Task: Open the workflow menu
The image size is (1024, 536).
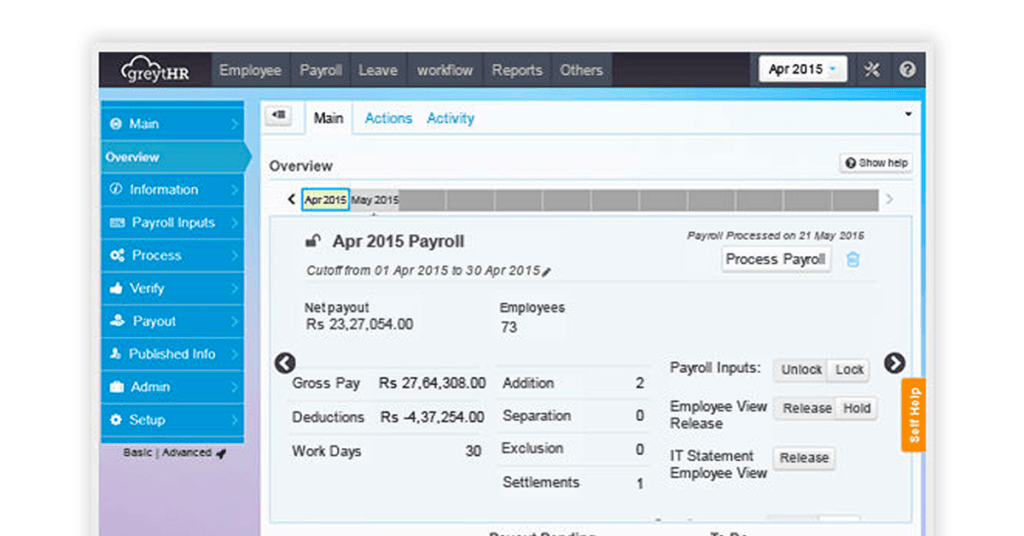Action: (x=445, y=70)
